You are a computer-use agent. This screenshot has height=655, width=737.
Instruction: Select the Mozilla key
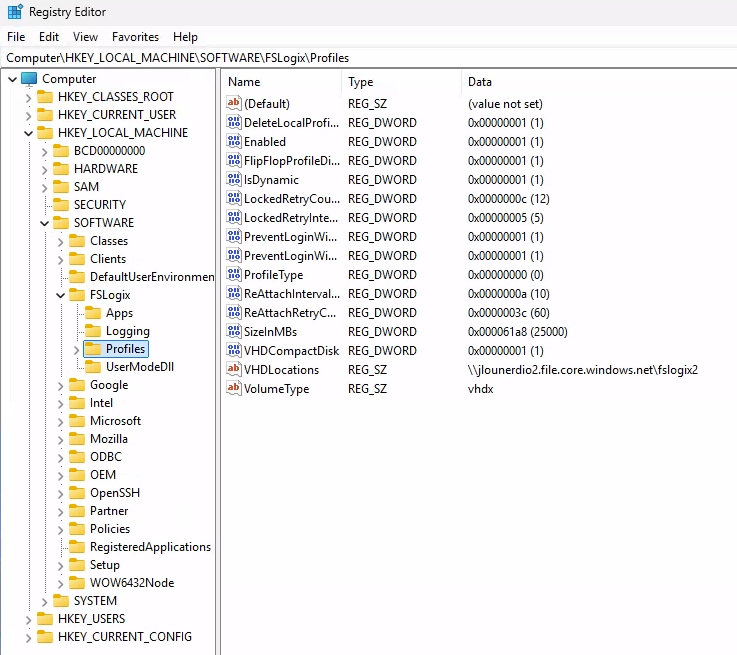click(109, 439)
